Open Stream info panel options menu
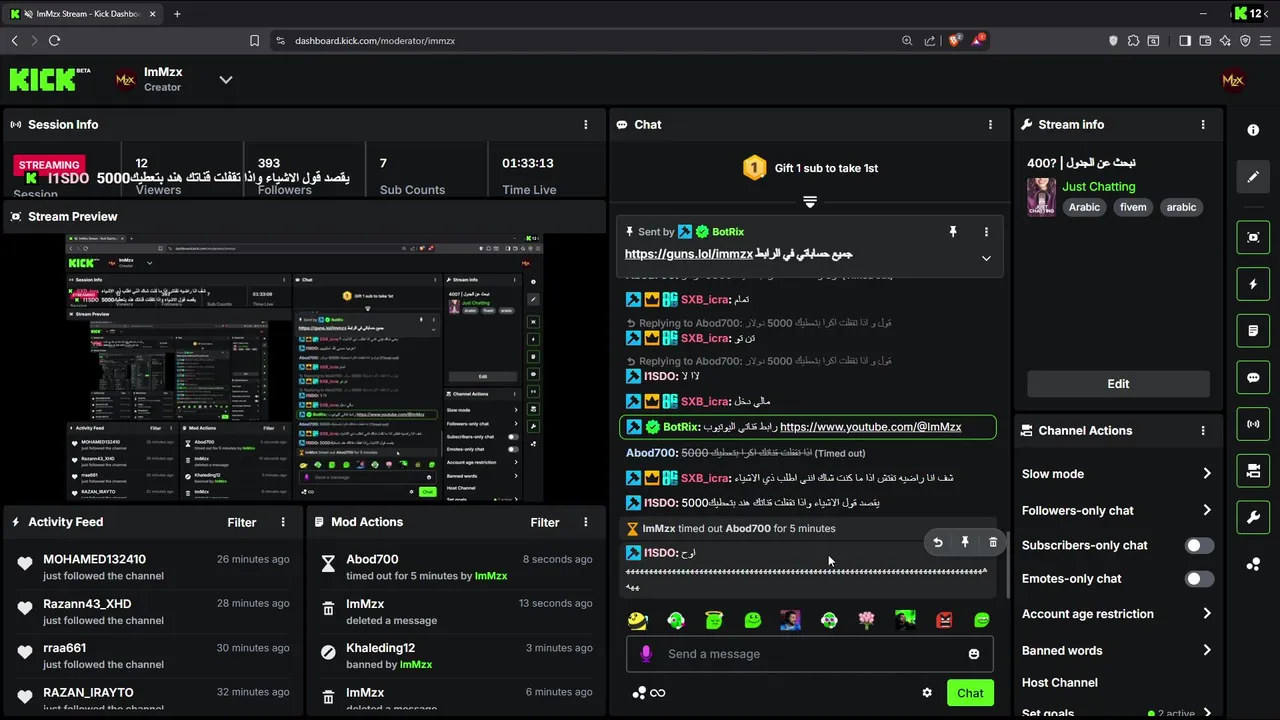Image resolution: width=1280 pixels, height=720 pixels. (x=1203, y=125)
